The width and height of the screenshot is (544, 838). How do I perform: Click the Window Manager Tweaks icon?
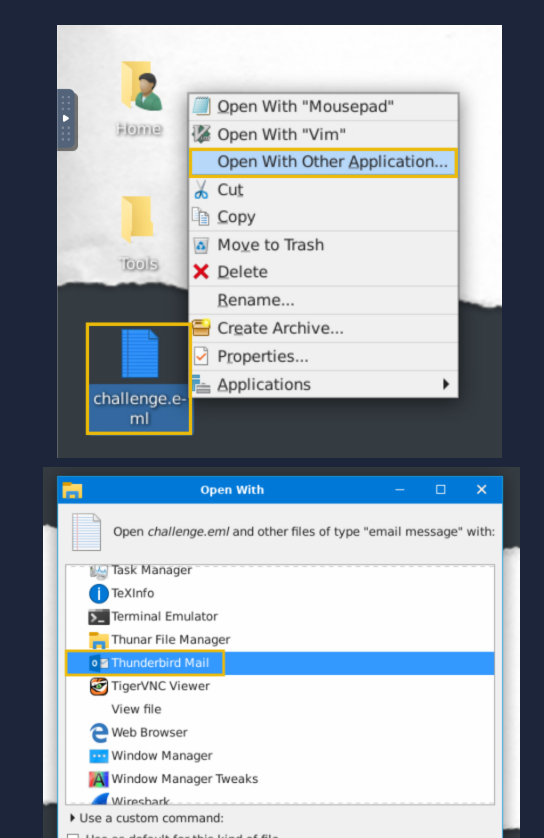click(x=98, y=779)
